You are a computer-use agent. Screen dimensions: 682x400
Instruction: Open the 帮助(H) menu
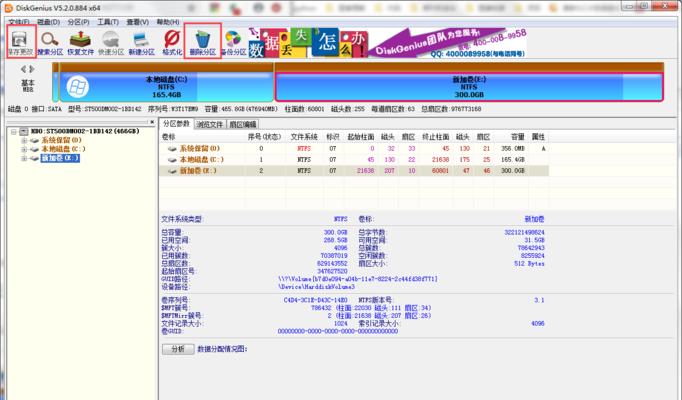click(x=168, y=22)
